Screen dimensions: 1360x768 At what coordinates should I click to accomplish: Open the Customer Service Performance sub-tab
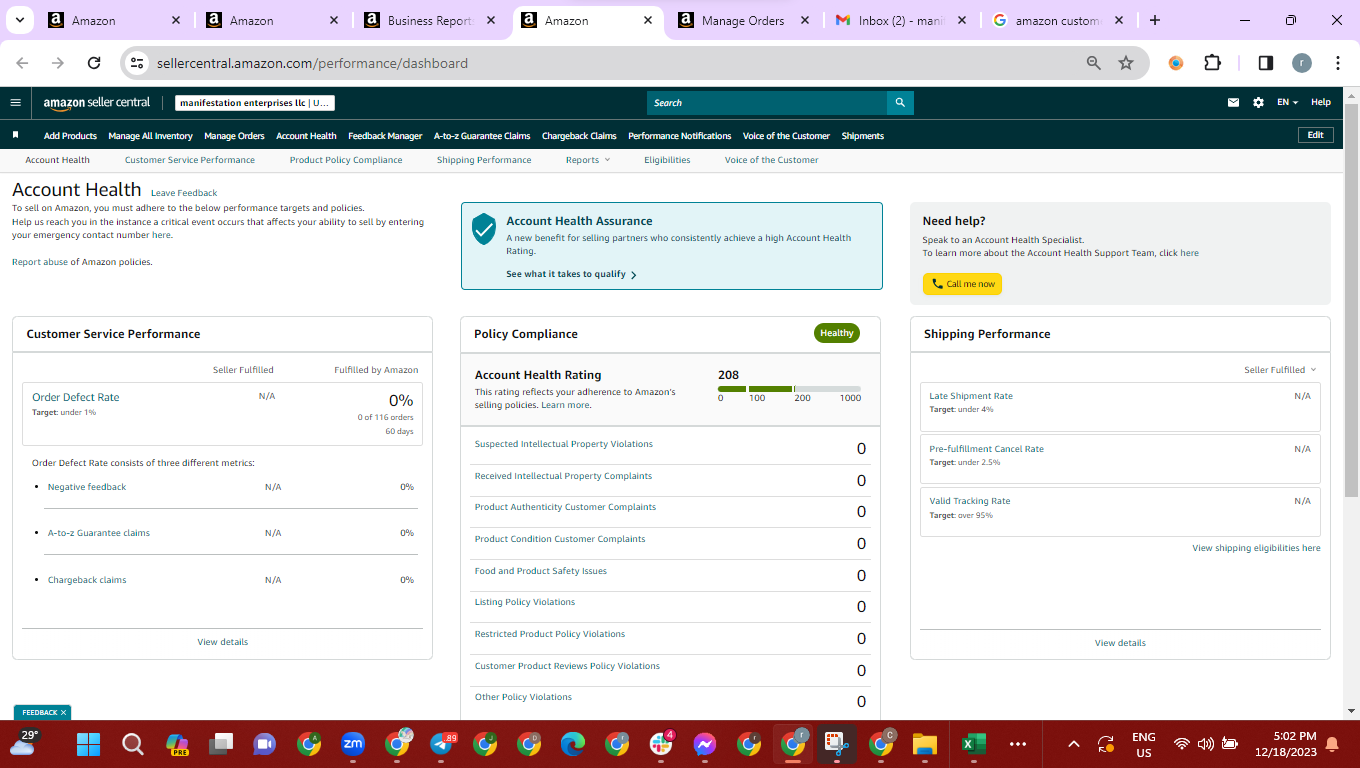tap(190, 160)
